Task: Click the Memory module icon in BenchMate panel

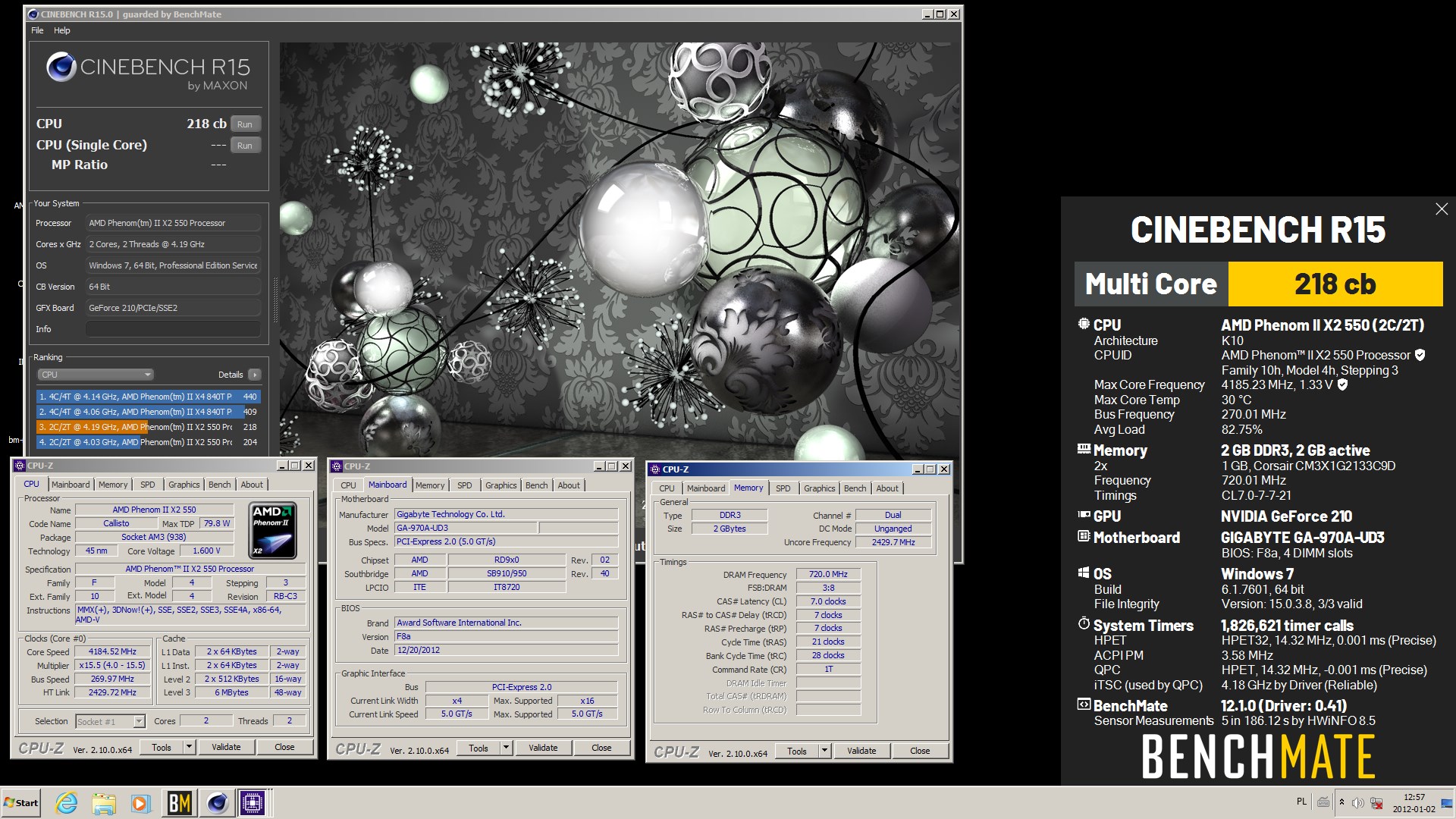Action: [x=1084, y=449]
